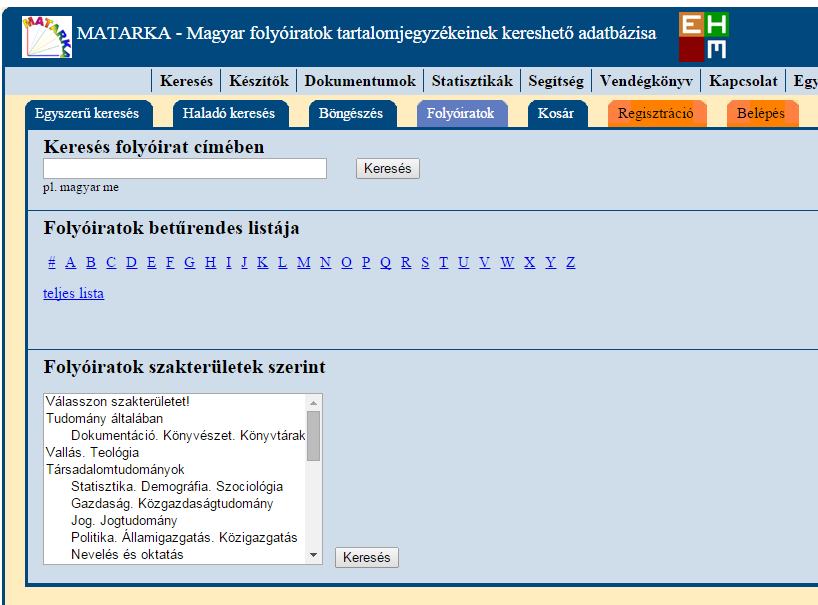The width and height of the screenshot is (818, 605).
Task: Open the Statisztikák menu item
Action: pos(472,81)
